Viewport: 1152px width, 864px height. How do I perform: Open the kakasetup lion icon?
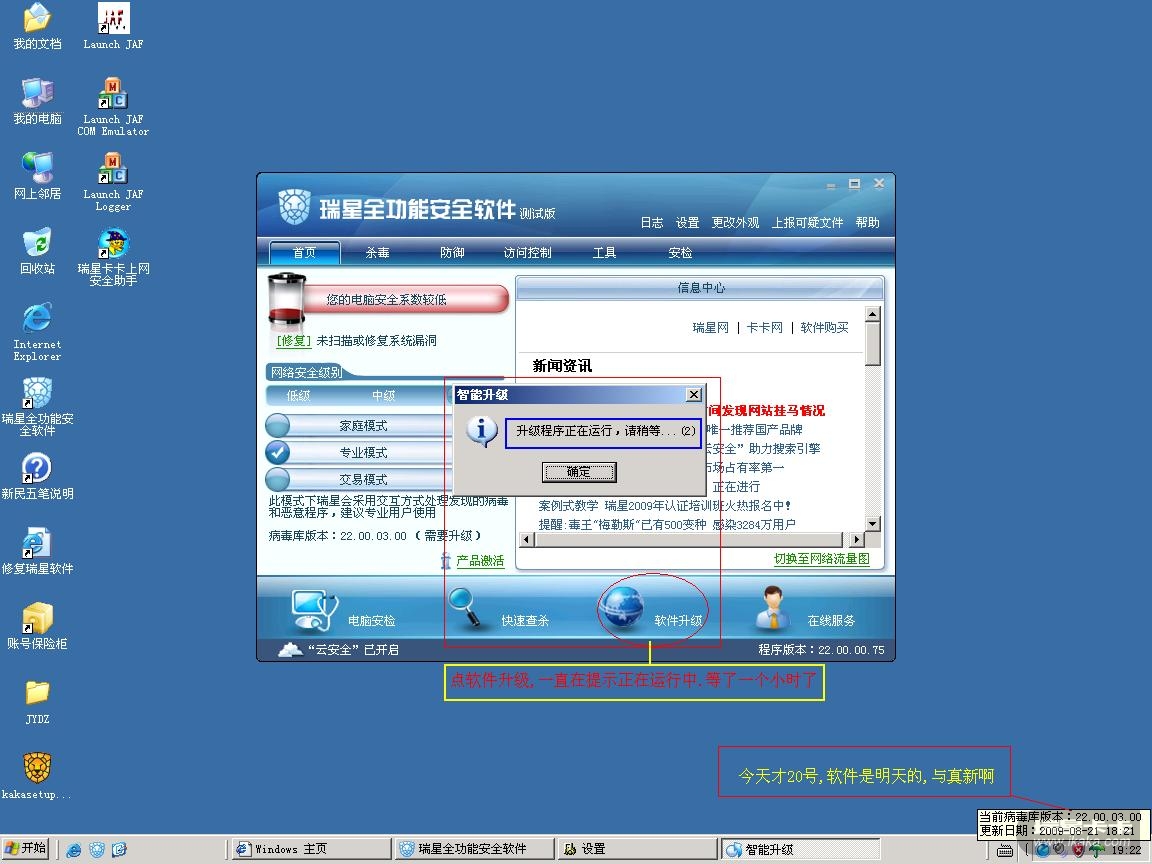coord(37,776)
